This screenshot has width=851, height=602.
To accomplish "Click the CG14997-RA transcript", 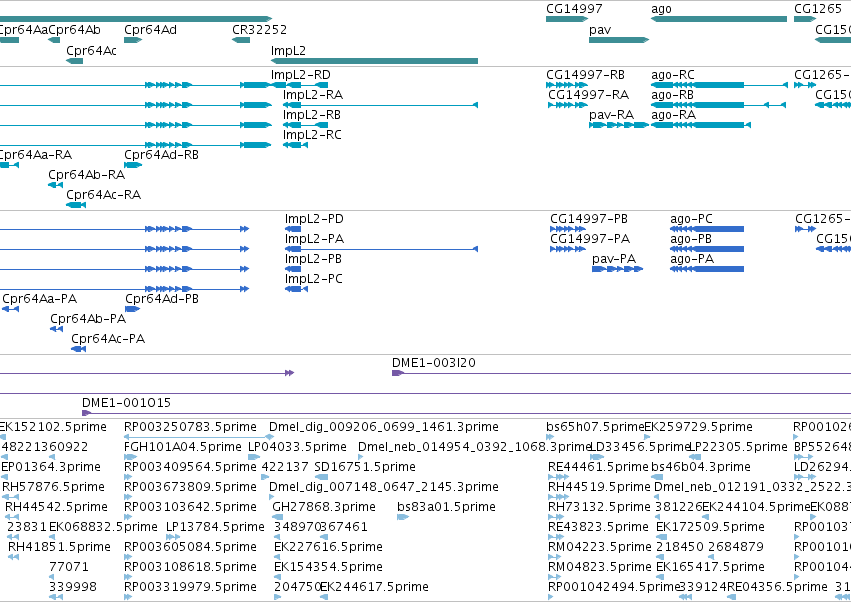I will pyautogui.click(x=568, y=105).
